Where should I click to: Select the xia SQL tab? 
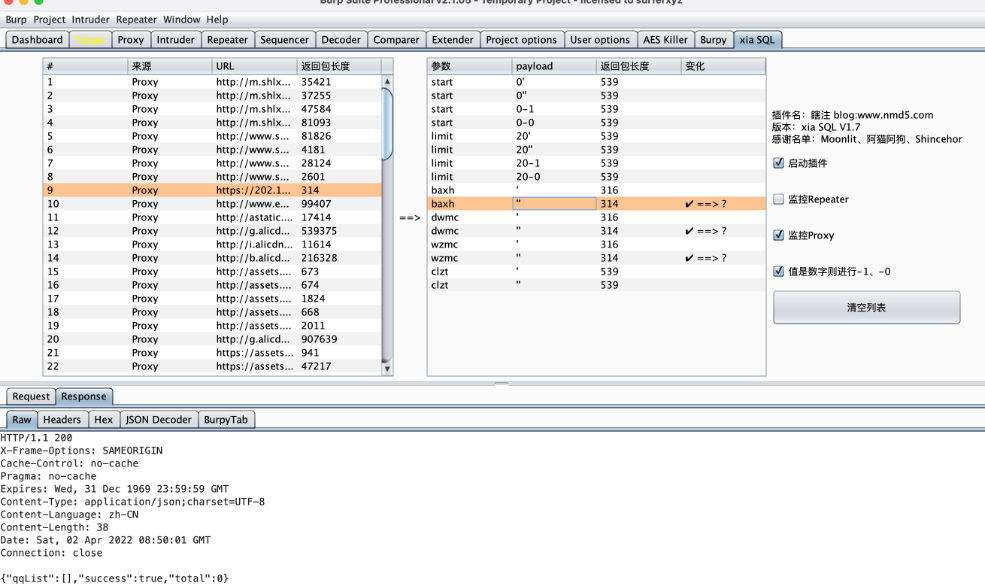pyautogui.click(x=757, y=40)
